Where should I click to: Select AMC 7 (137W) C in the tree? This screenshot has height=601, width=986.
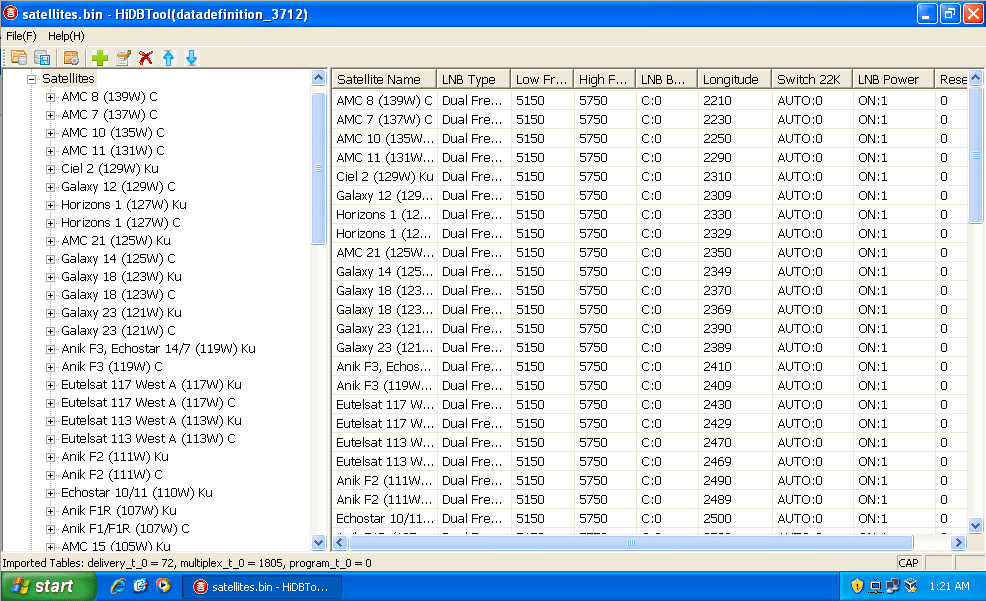109,115
